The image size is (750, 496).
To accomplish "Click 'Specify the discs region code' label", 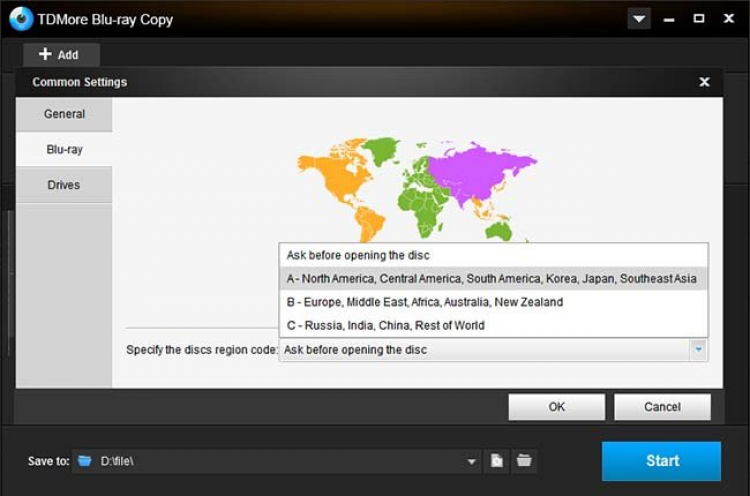I will coord(202,350).
